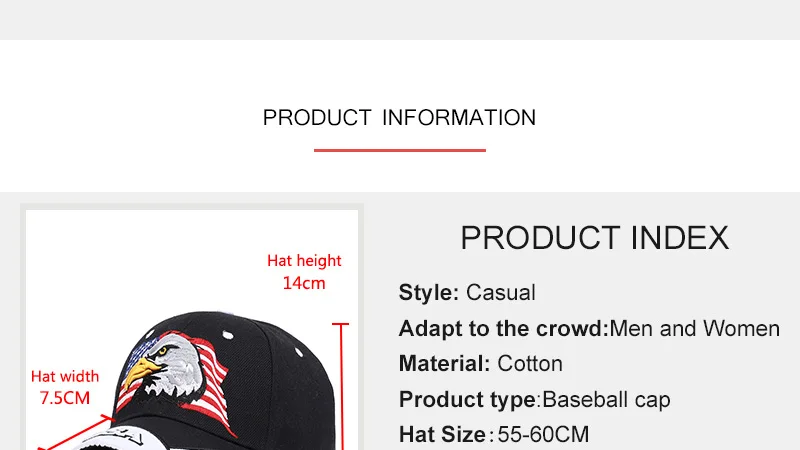Click the Adapt to the crowd label
800x450 pixels.
click(x=504, y=329)
